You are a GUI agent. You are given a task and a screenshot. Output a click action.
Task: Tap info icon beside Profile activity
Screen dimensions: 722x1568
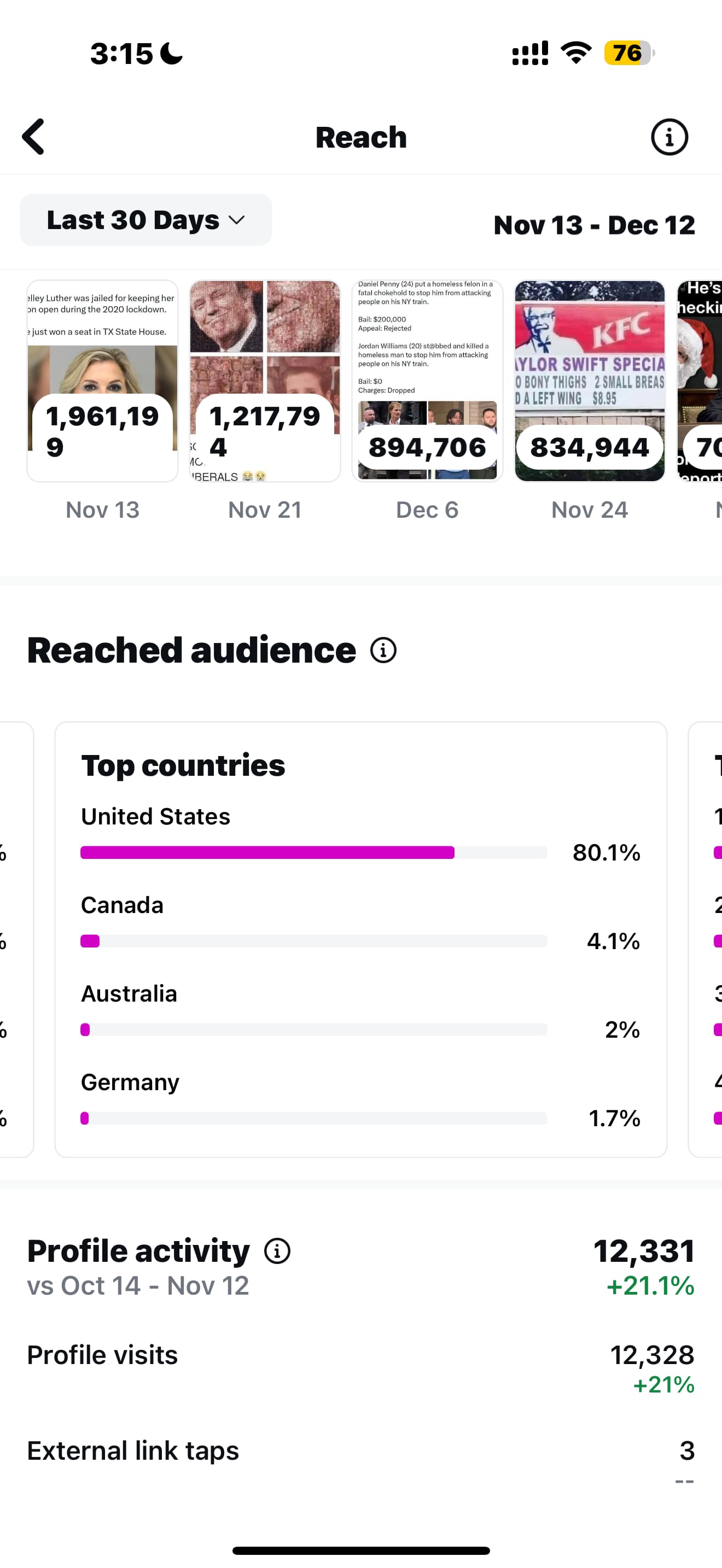pyautogui.click(x=277, y=1251)
